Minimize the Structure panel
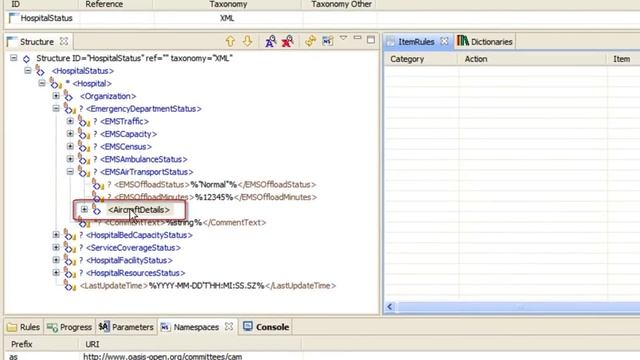The width and height of the screenshot is (640, 360). pyautogui.click(x=358, y=38)
